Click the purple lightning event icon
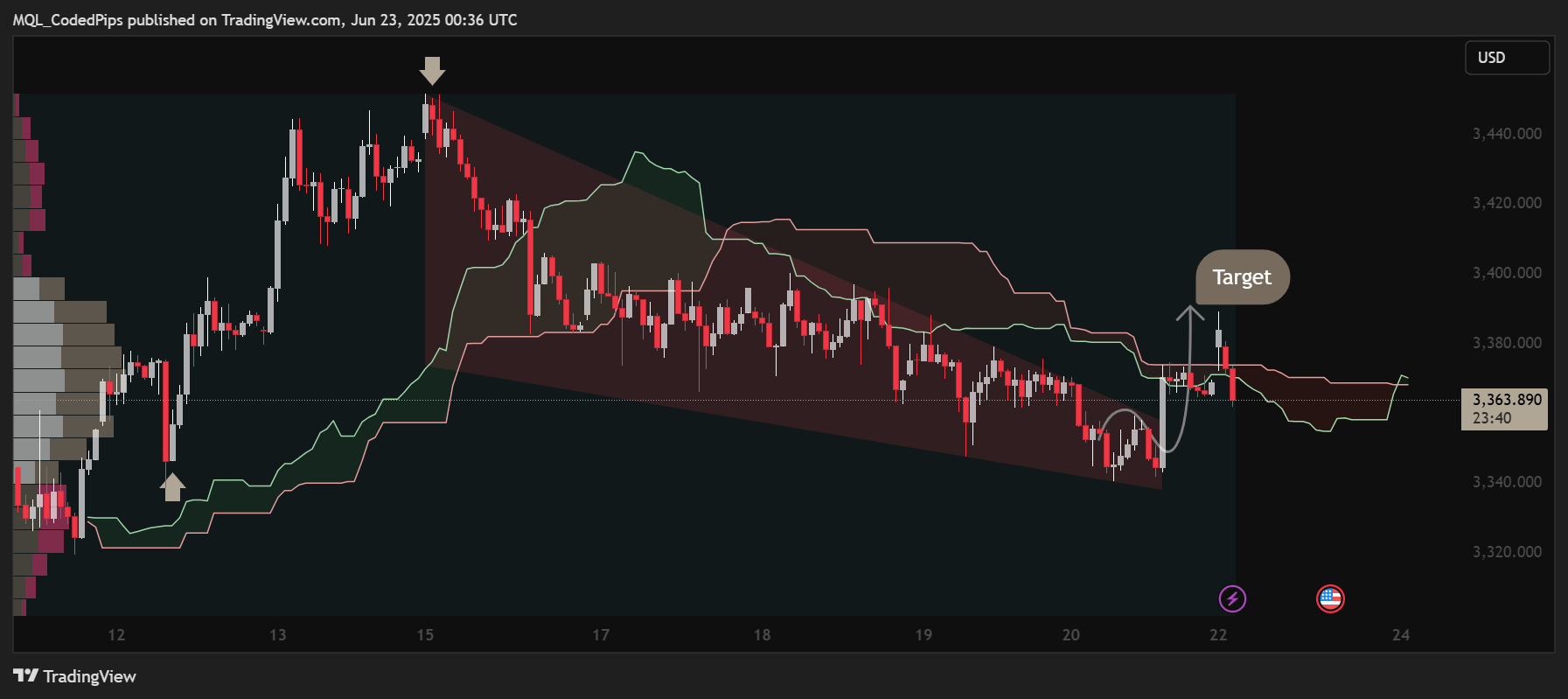This screenshot has height=699, width=1568. click(x=1232, y=599)
